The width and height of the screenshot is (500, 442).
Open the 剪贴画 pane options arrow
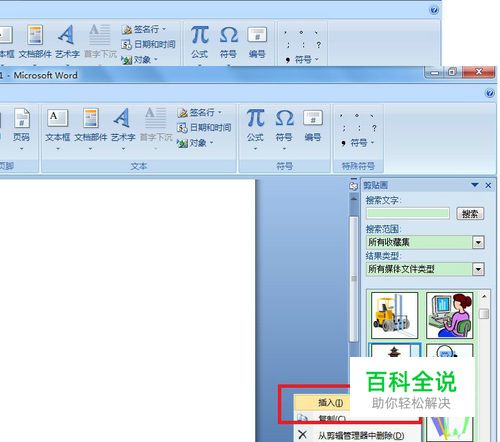tap(475, 185)
